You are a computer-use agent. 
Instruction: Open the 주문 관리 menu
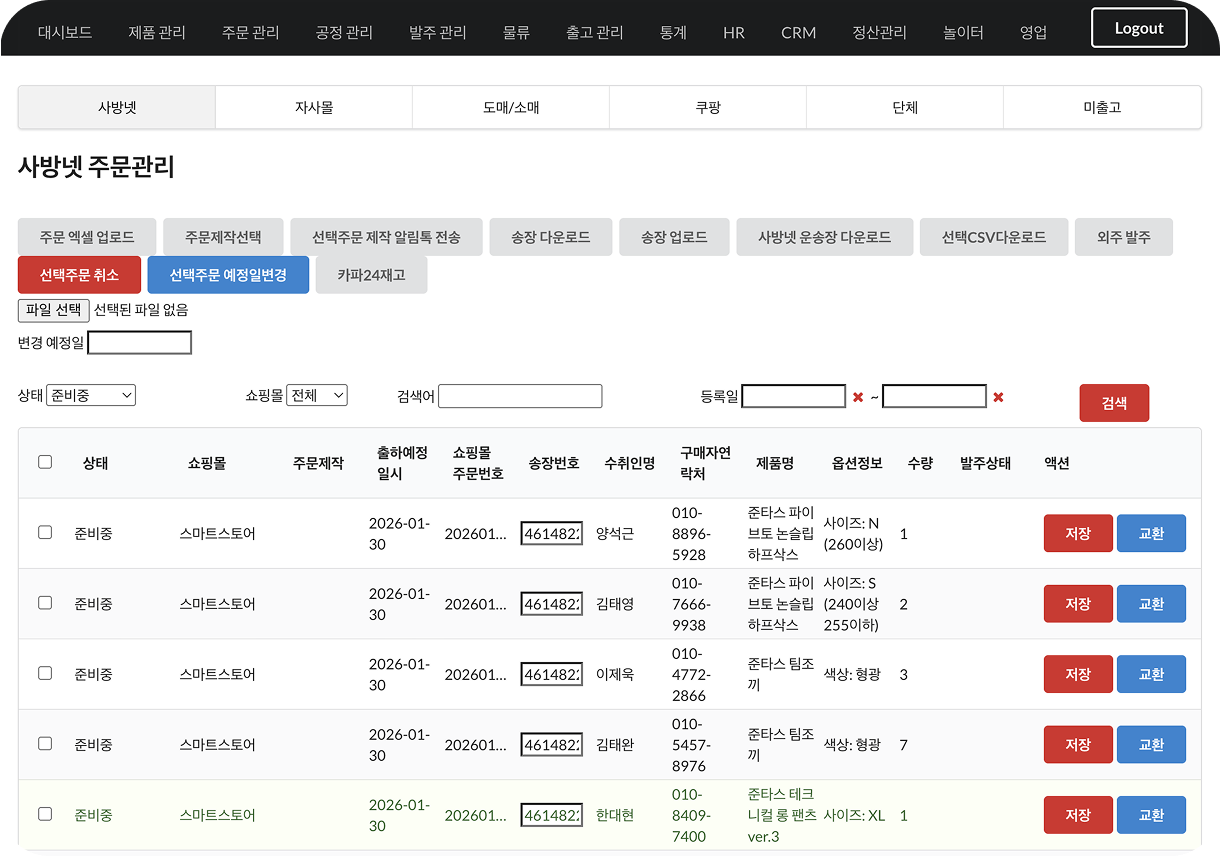(250, 32)
